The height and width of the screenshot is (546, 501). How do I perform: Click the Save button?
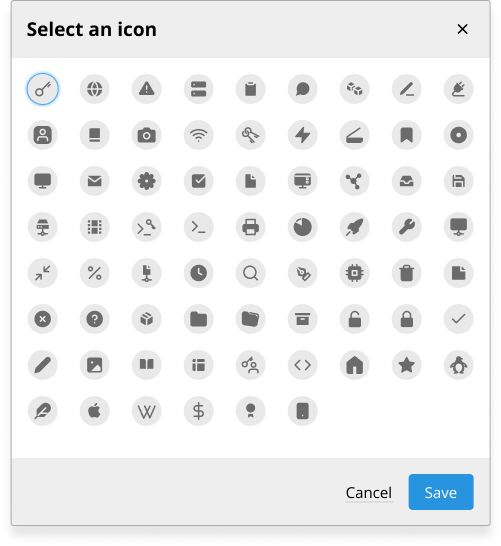pos(441,492)
